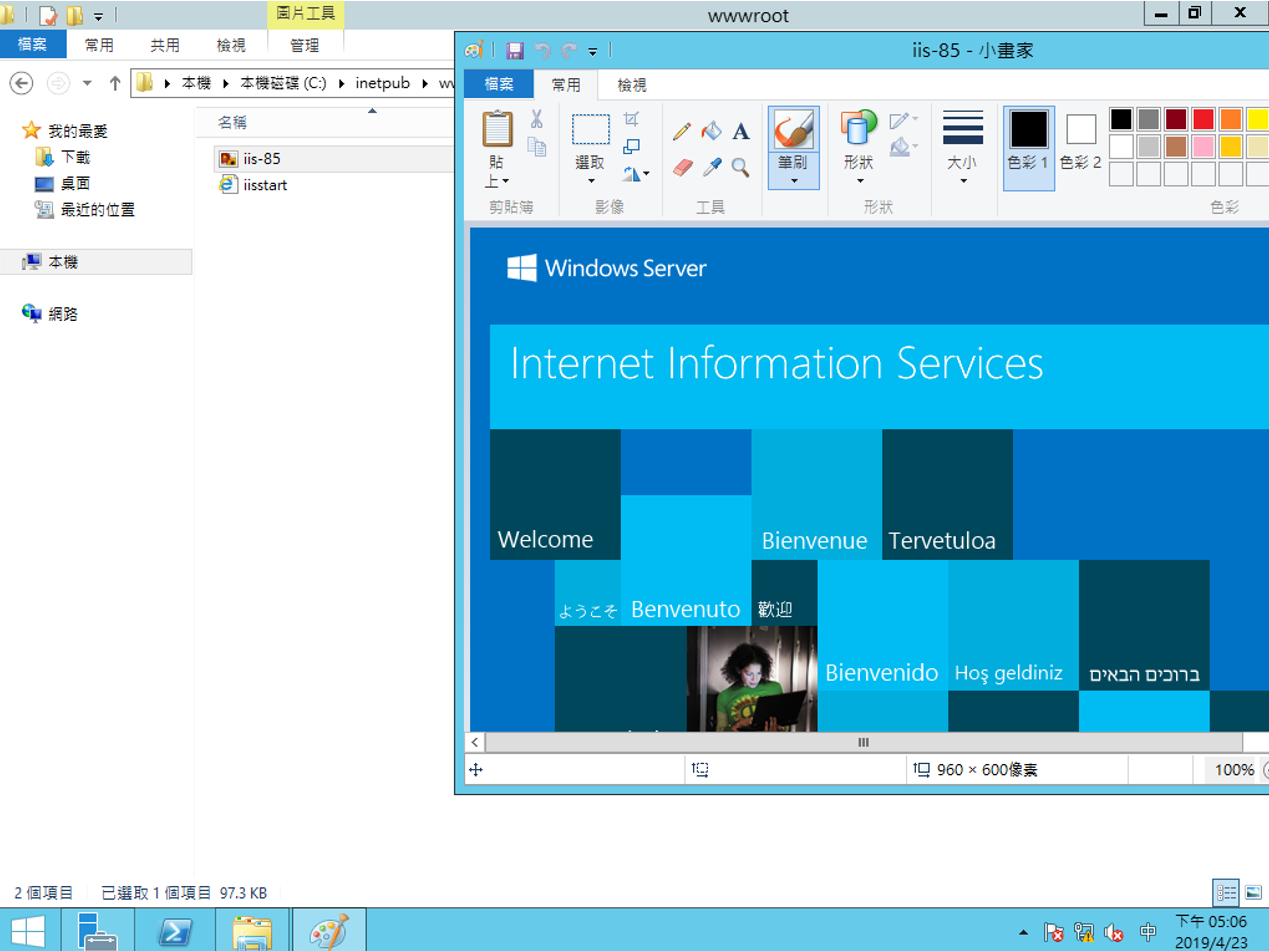
Task: Click the Copy icon in Paint's clipboard group
Action: click(536, 147)
